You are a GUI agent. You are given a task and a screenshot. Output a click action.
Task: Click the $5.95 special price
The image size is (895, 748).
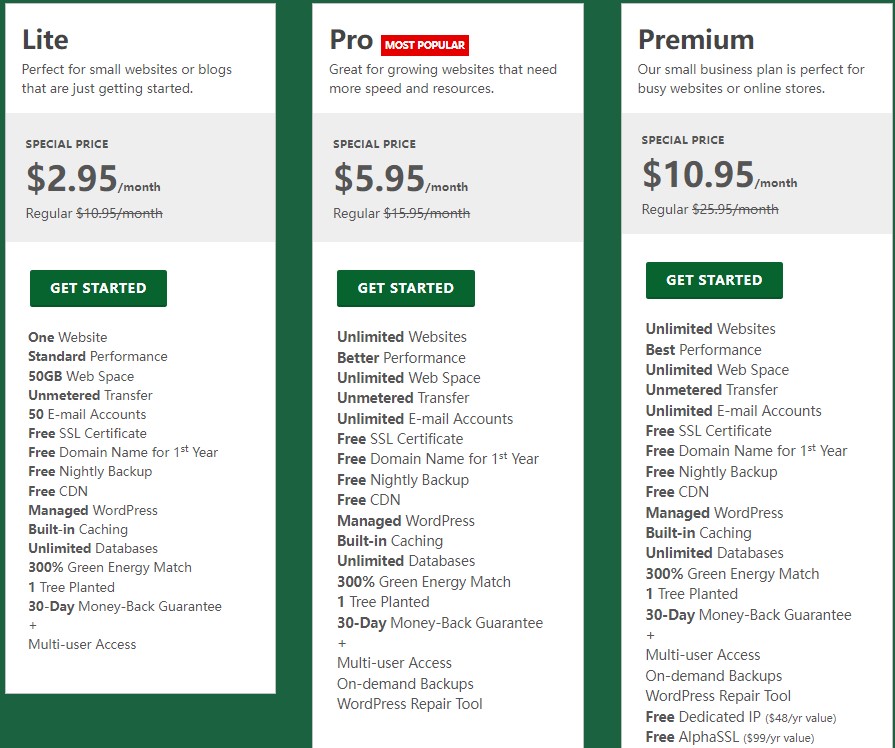[x=380, y=178]
